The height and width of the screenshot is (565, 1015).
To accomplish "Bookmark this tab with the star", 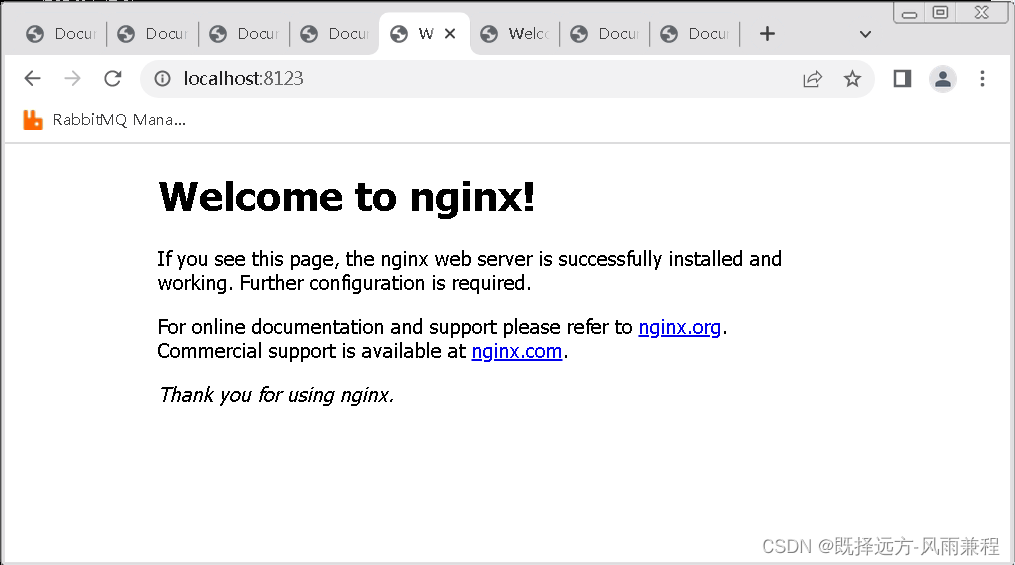I will click(853, 79).
